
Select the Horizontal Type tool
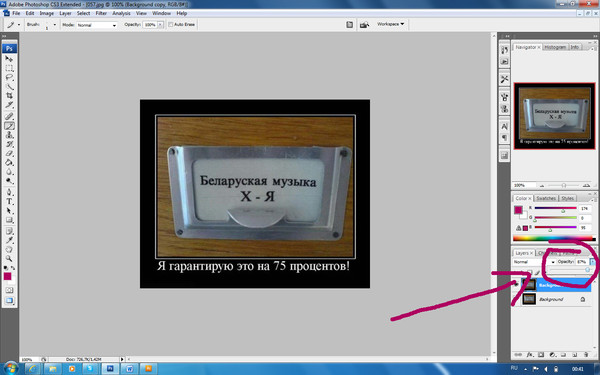point(9,201)
